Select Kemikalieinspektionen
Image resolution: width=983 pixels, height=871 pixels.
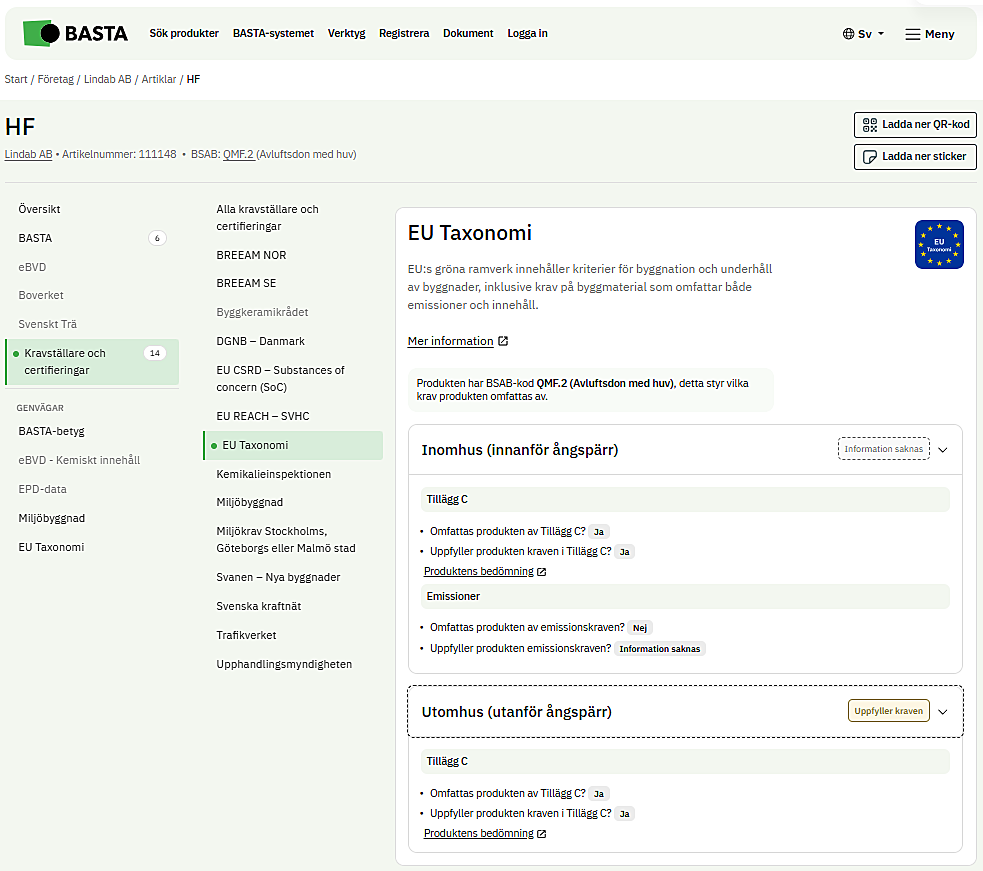coord(273,475)
